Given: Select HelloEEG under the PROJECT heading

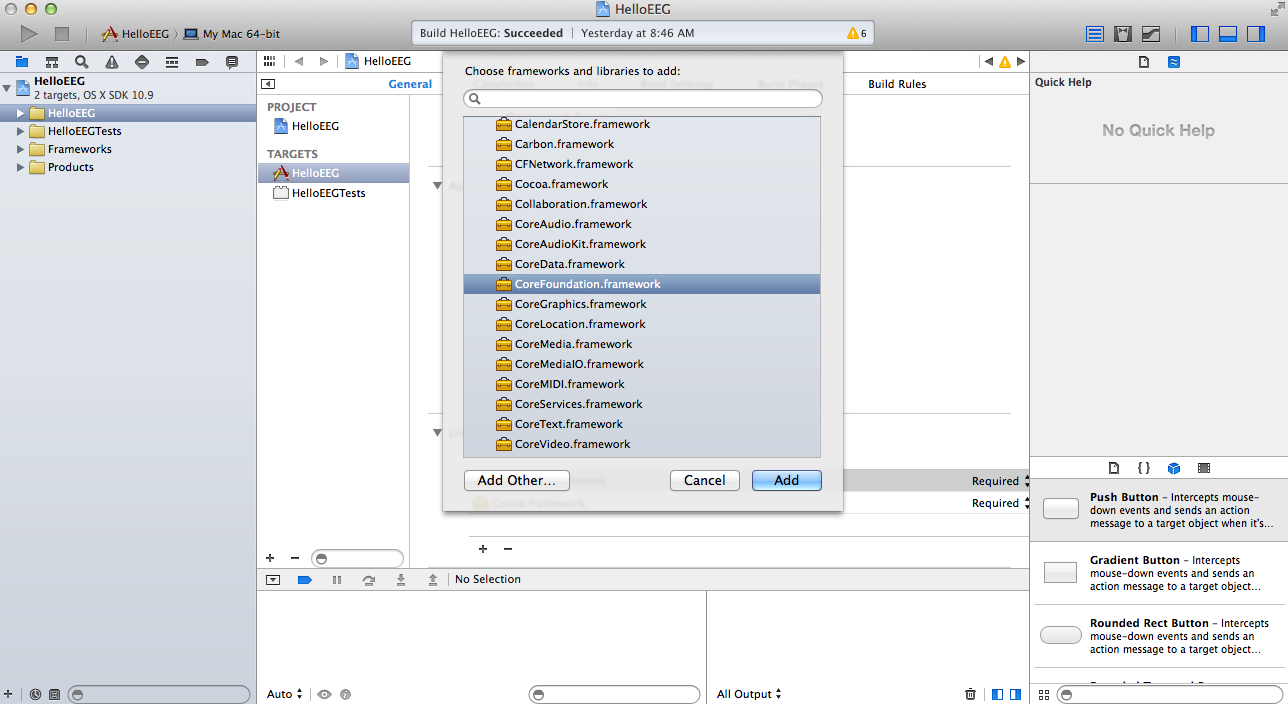Looking at the screenshot, I should click(x=315, y=126).
